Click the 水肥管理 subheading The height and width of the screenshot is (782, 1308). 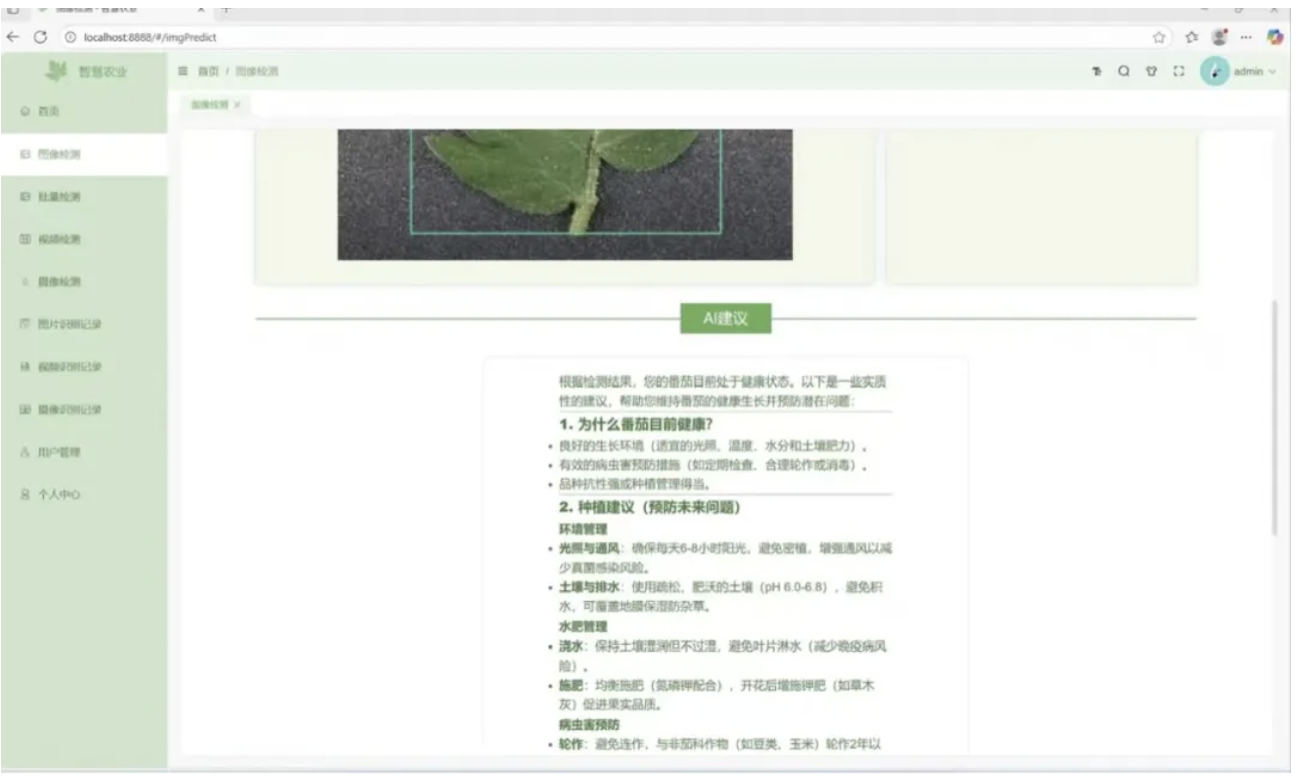point(583,626)
